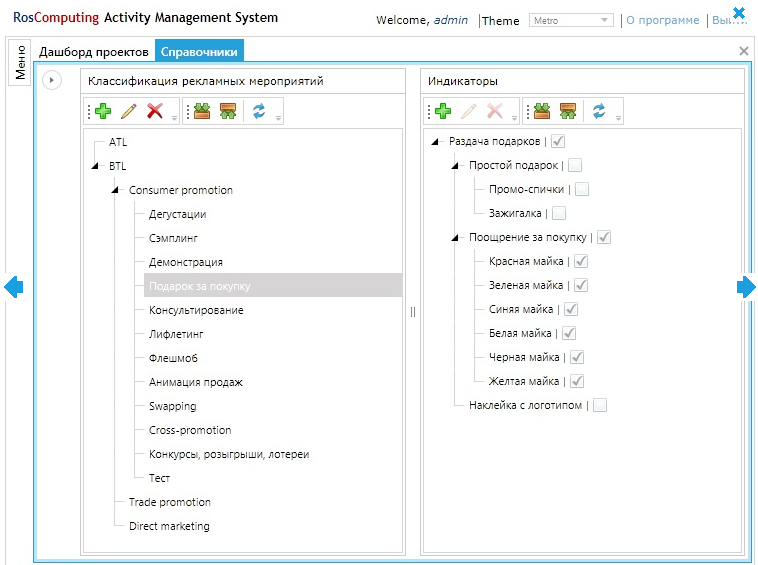The image size is (758, 565).
Task: Select the Демонстрация tree item
Action: pyautogui.click(x=186, y=262)
